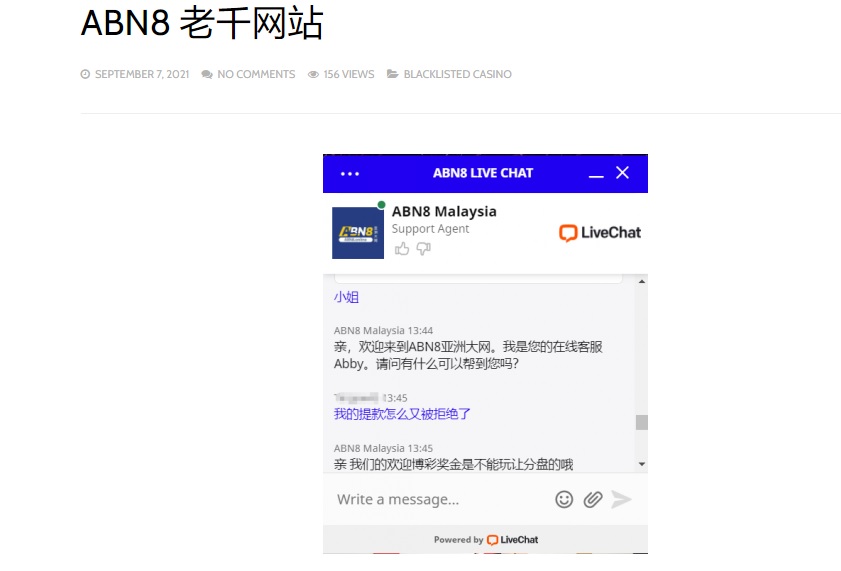
Task: Click the speech bubble comments icon
Action: pyautogui.click(x=207, y=74)
